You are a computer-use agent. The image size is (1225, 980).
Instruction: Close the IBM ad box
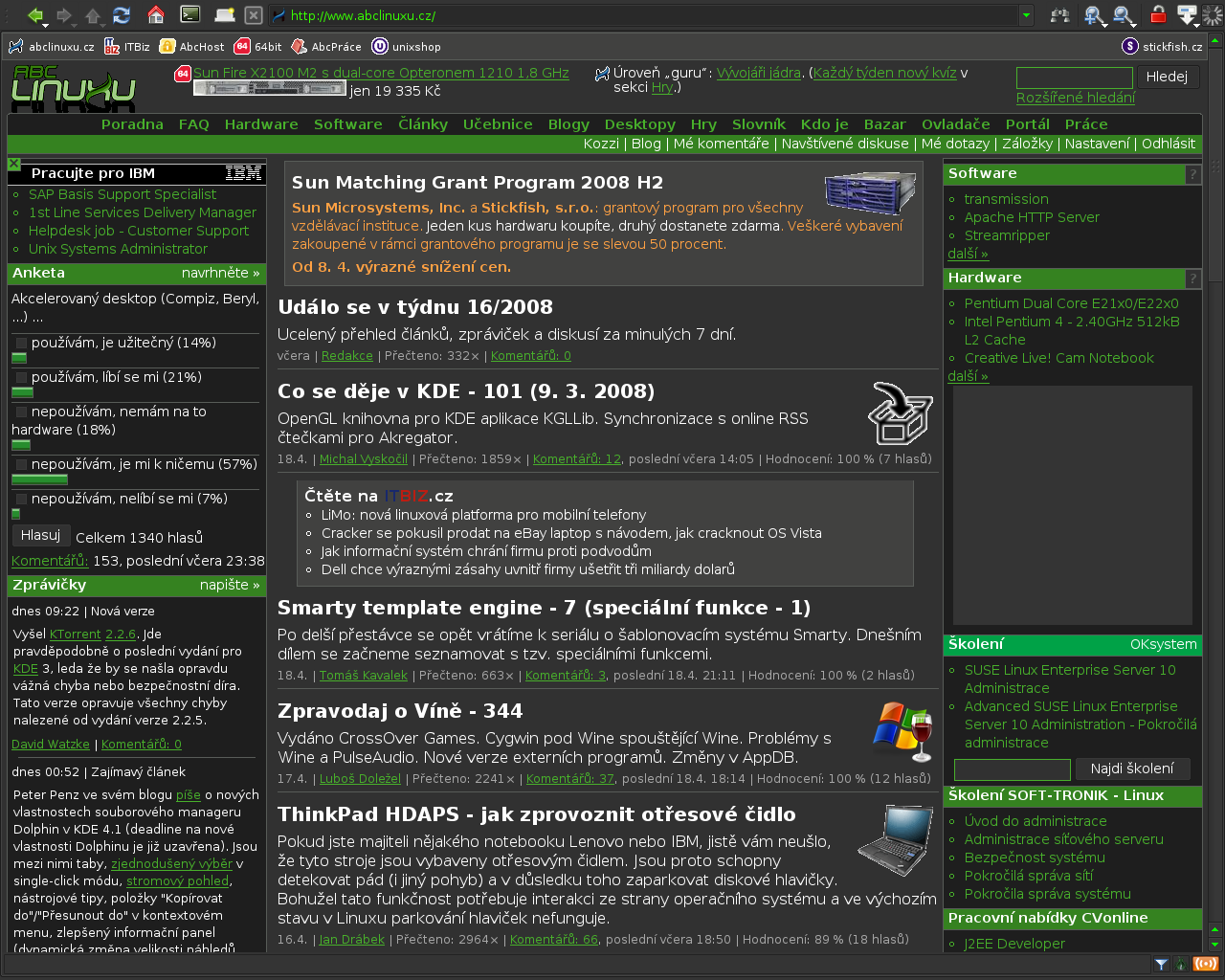click(x=14, y=164)
